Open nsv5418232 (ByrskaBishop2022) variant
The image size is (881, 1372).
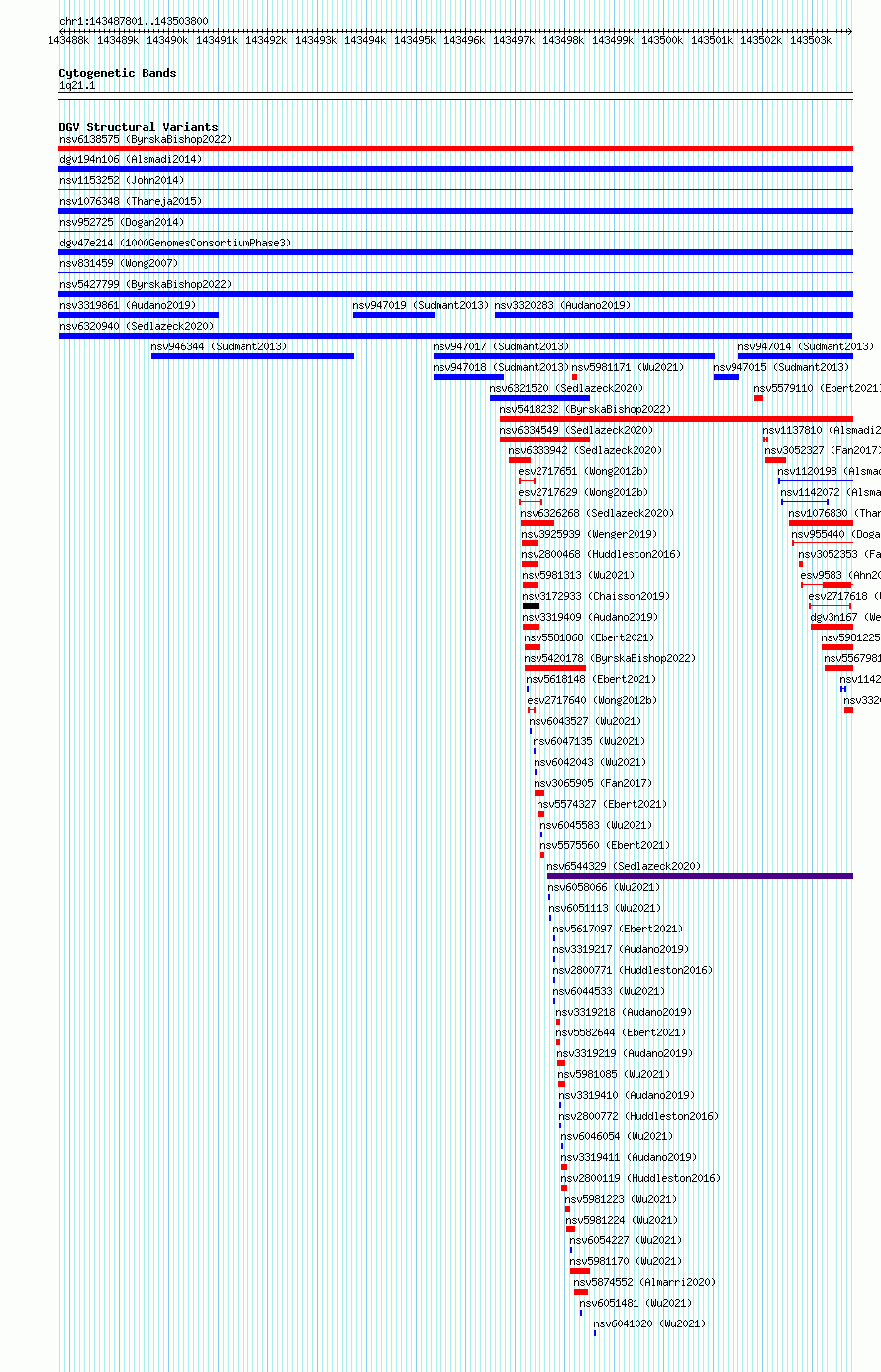(586, 409)
